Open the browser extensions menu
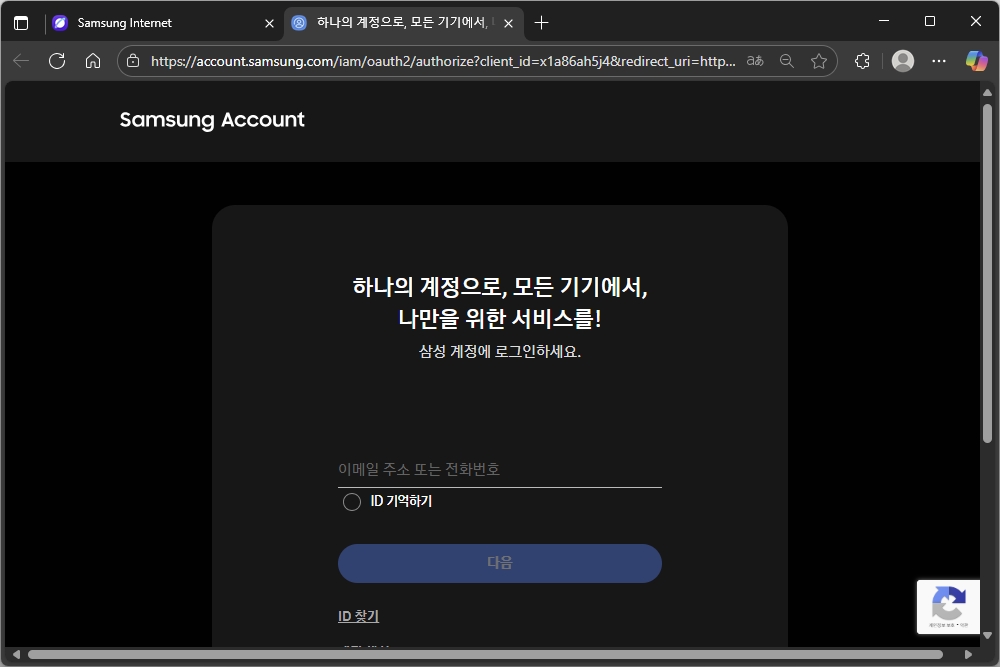 (x=862, y=61)
